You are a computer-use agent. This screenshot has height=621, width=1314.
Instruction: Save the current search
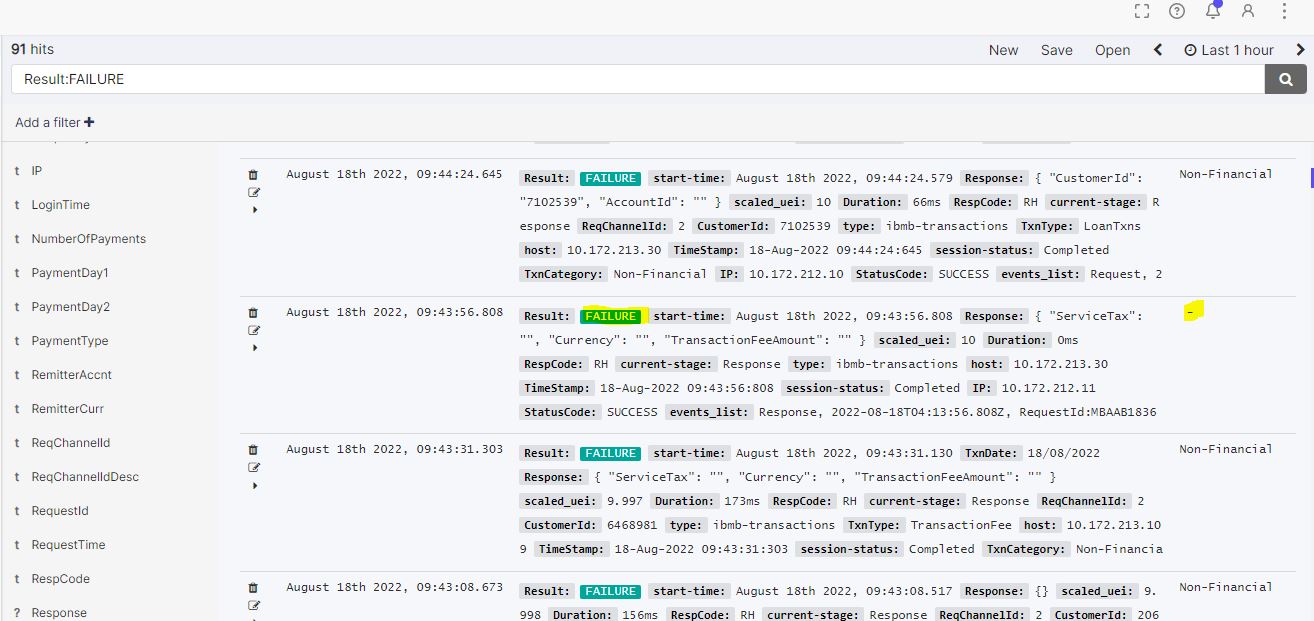click(x=1057, y=50)
